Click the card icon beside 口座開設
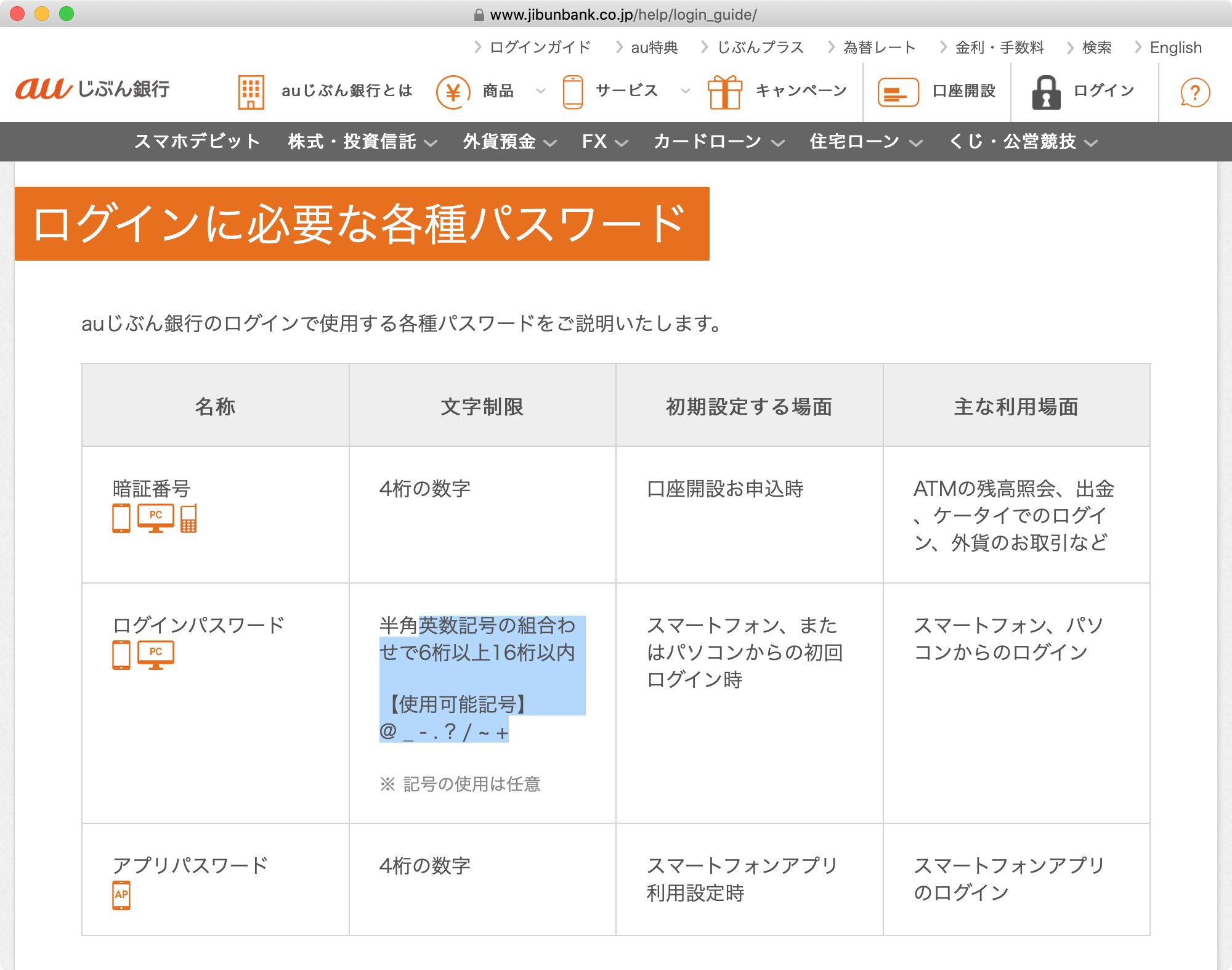 (x=898, y=92)
